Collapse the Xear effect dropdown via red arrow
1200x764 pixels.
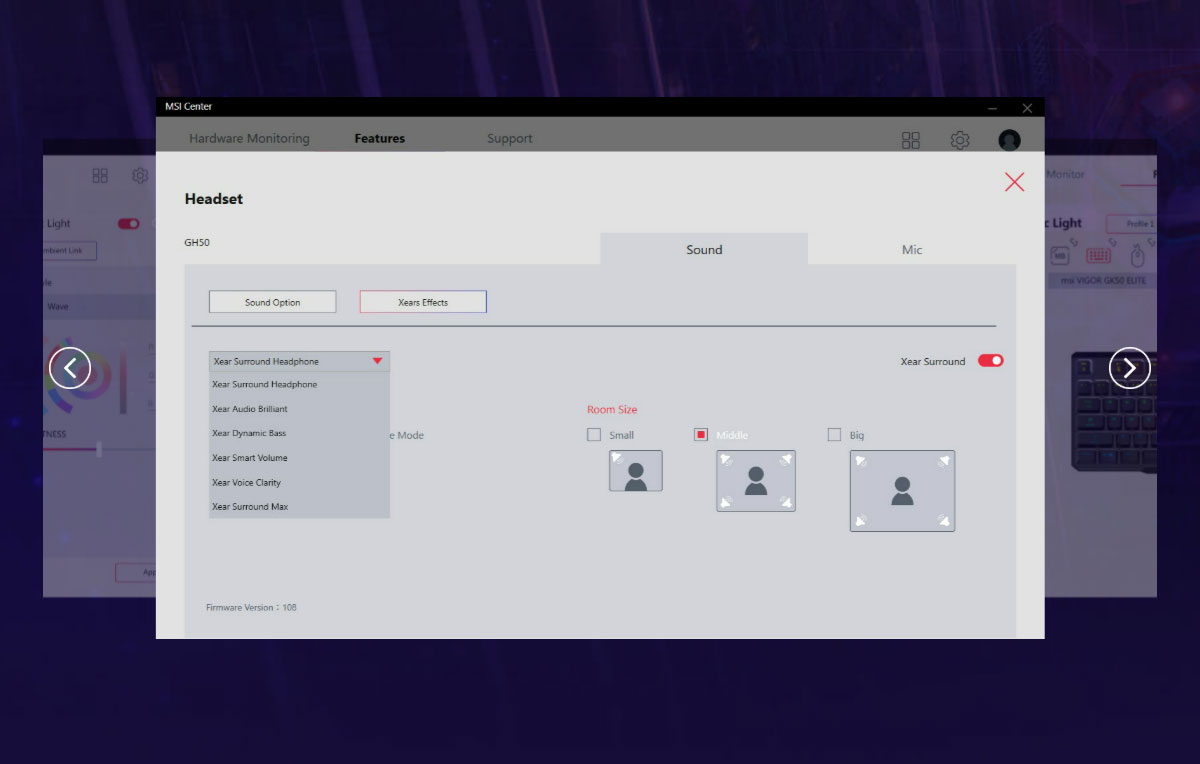tap(377, 361)
